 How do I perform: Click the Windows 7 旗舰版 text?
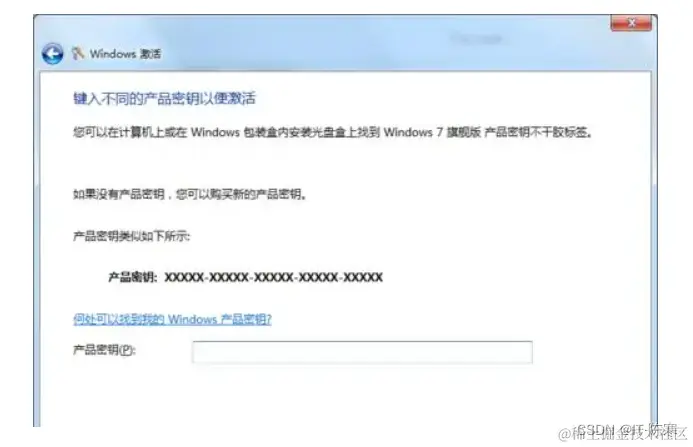tap(432, 132)
